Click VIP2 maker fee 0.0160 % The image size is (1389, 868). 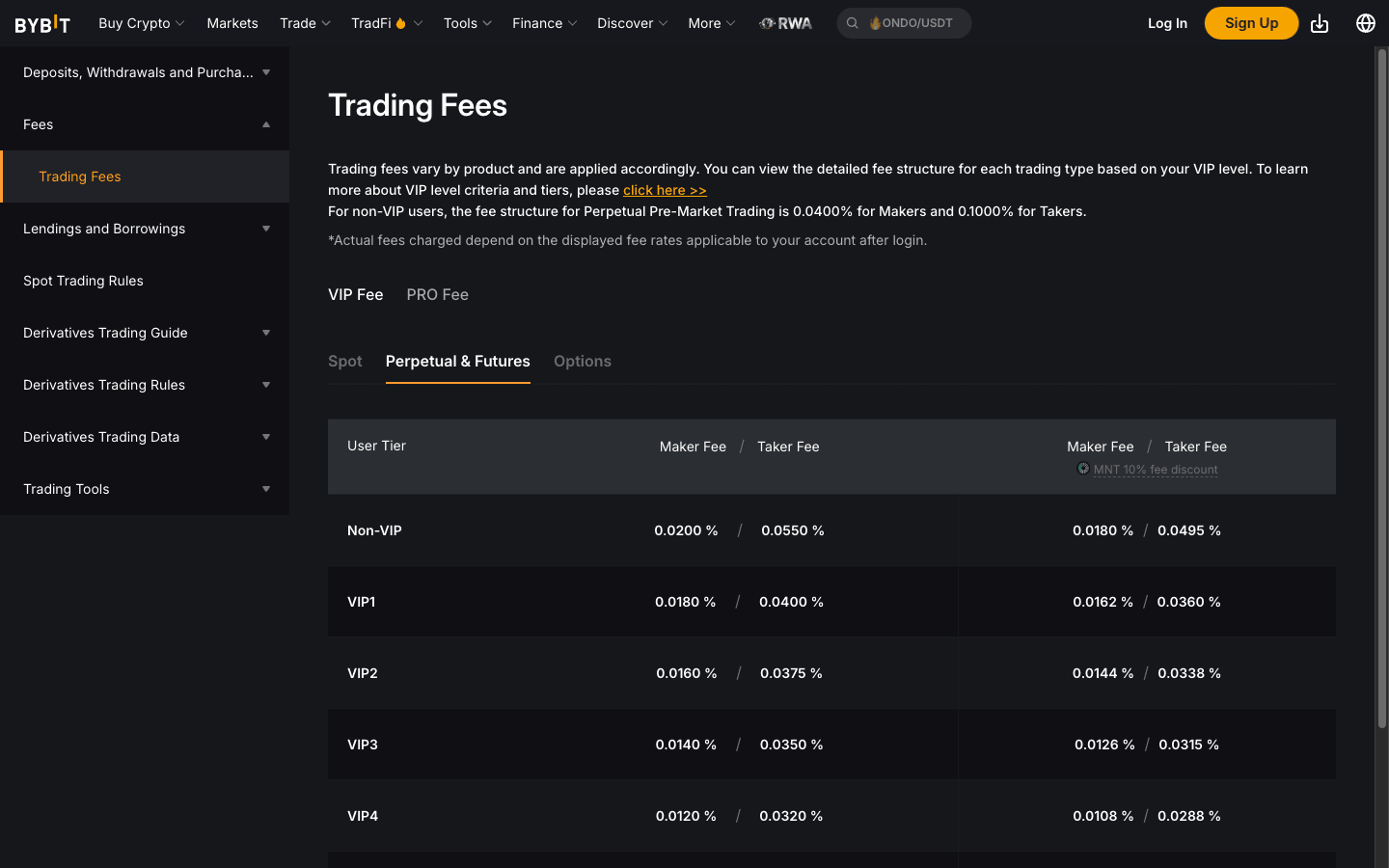[686, 673]
